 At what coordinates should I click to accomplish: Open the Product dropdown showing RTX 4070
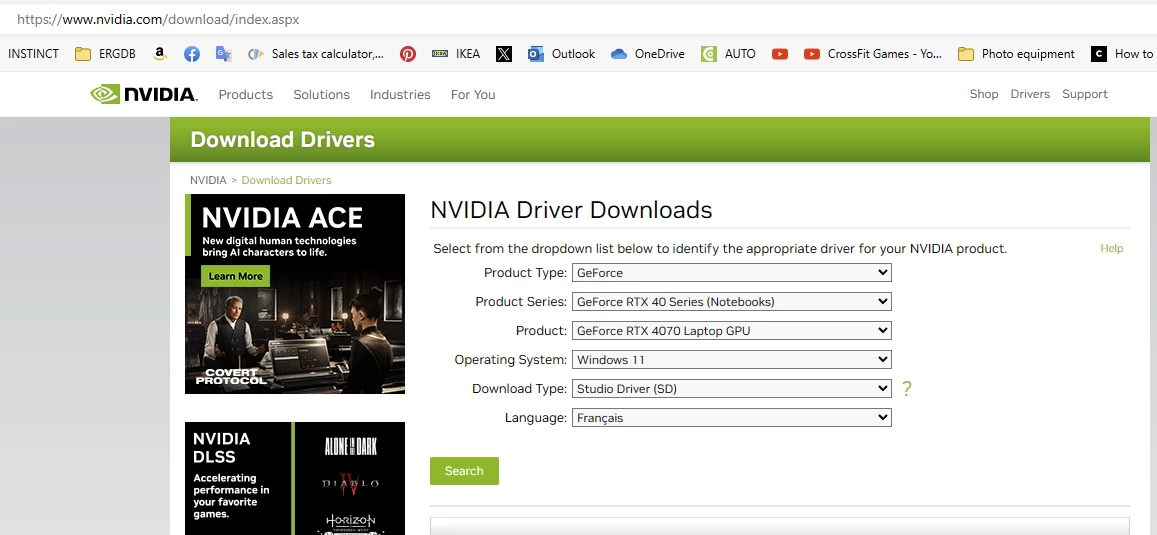732,331
